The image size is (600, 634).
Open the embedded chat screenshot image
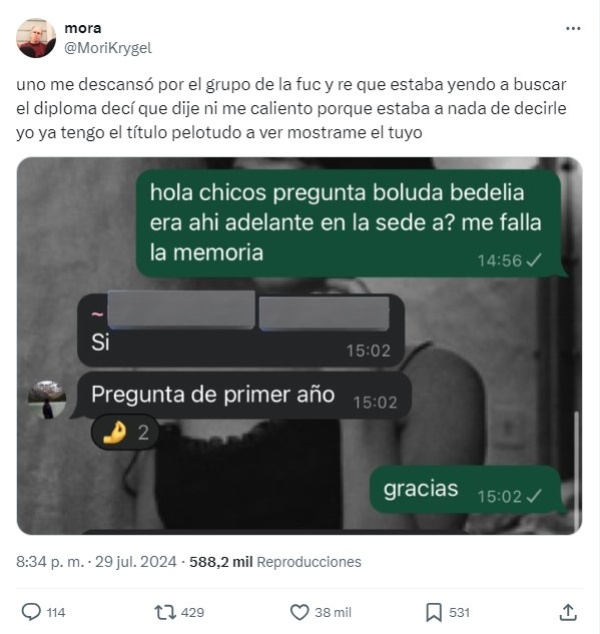(x=300, y=346)
